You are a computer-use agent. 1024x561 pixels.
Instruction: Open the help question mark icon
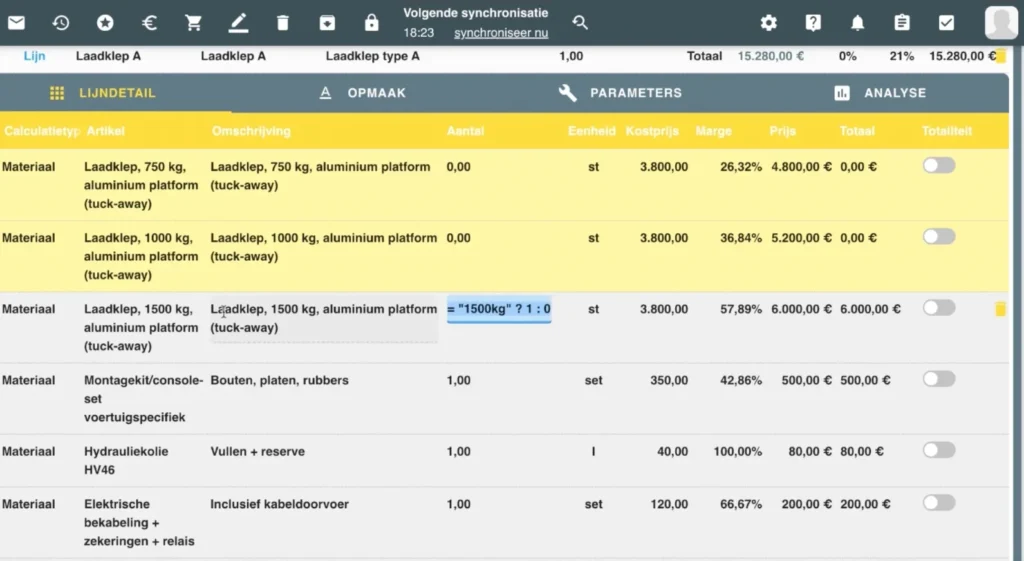[x=813, y=23]
